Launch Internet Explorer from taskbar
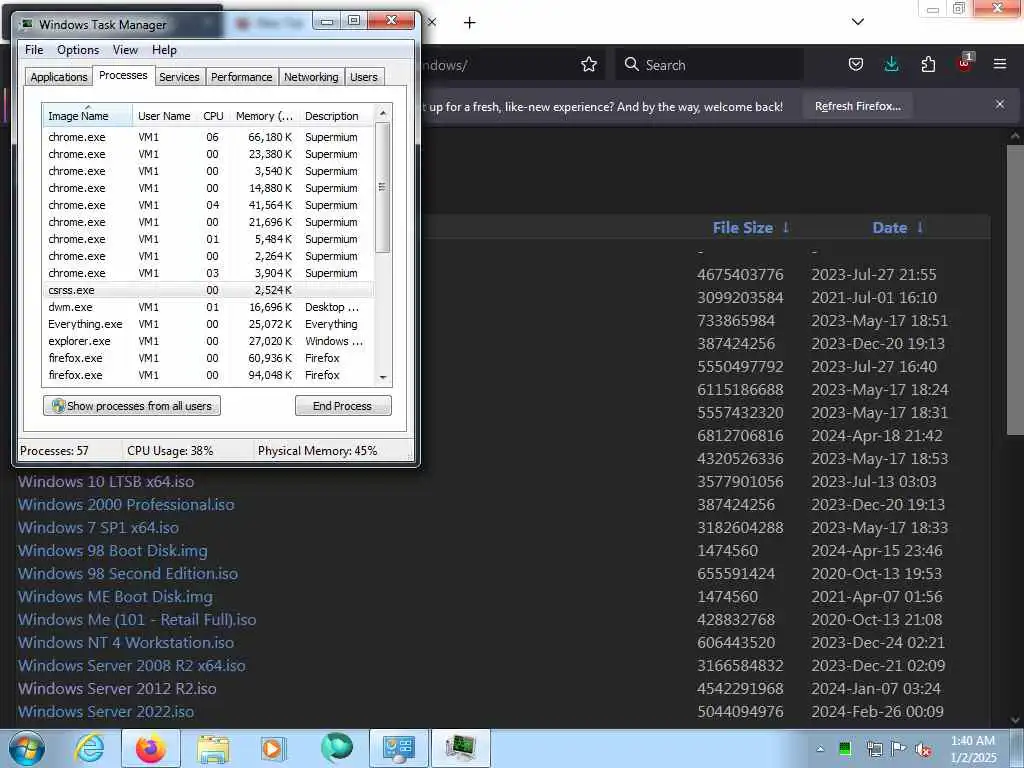1024x768 pixels. [89, 748]
